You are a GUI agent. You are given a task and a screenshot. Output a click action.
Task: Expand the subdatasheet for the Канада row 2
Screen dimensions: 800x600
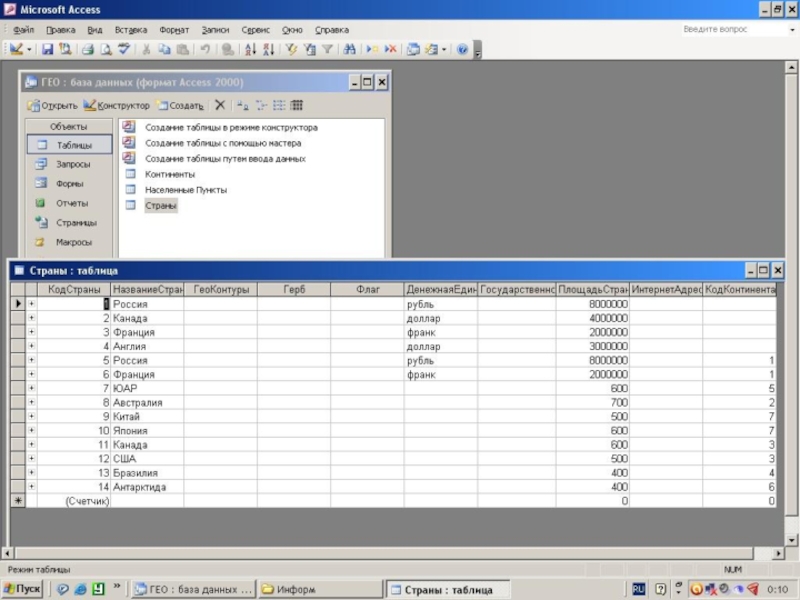(31, 319)
